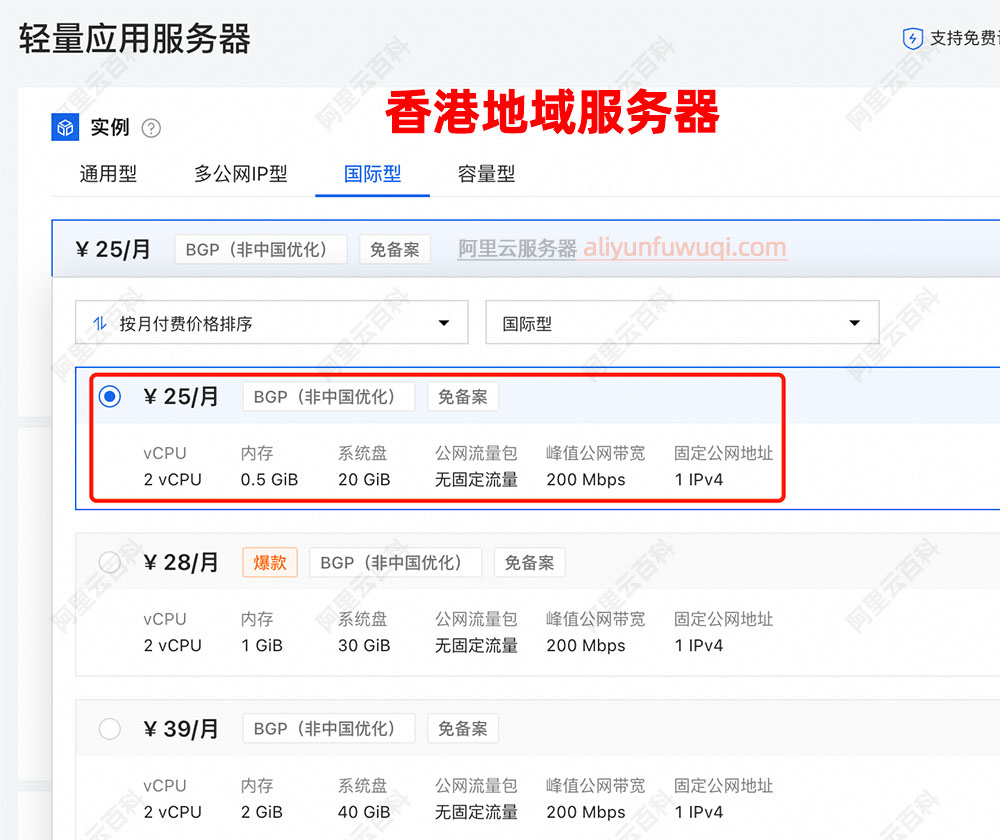This screenshot has width=1000, height=840.
Task: Click 200 Mbps bandwidth in ¥28 plan
Action: [x=585, y=645]
